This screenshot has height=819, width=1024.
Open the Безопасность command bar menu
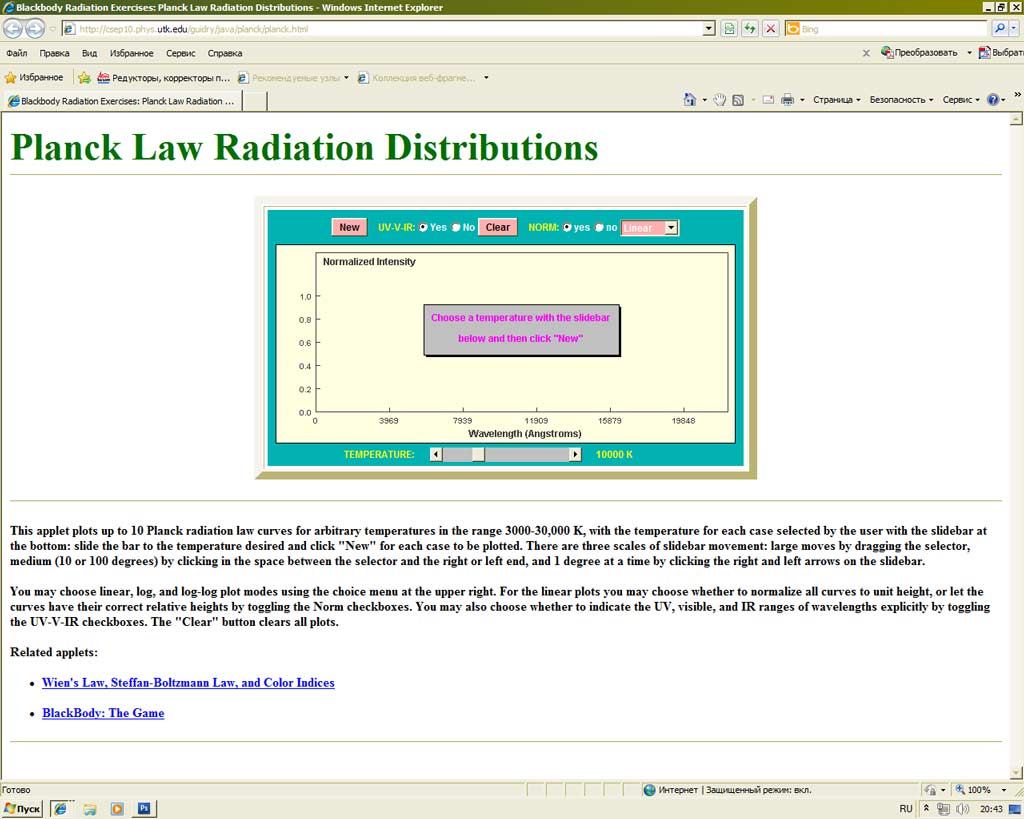901,100
